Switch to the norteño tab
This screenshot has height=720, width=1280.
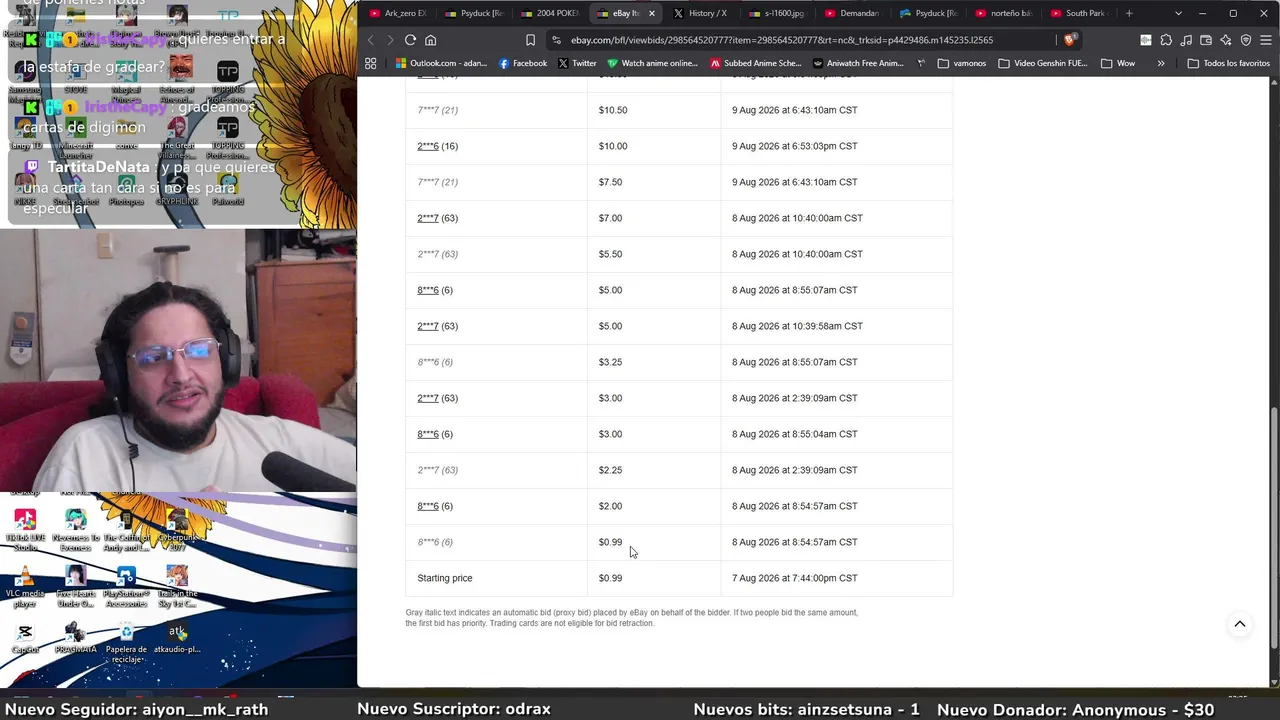[1003, 13]
